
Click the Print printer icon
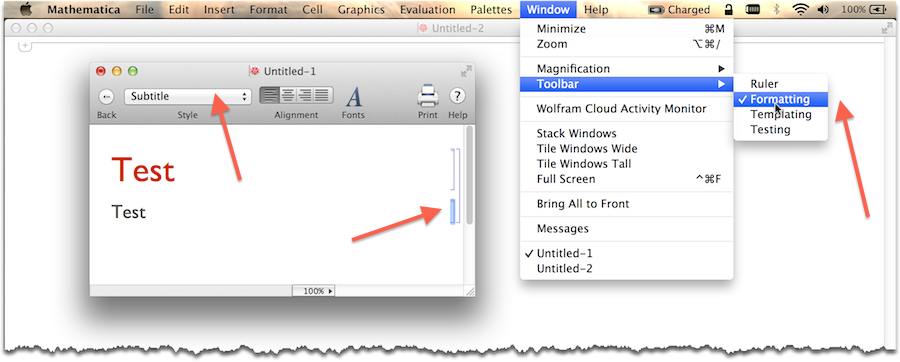tap(428, 96)
